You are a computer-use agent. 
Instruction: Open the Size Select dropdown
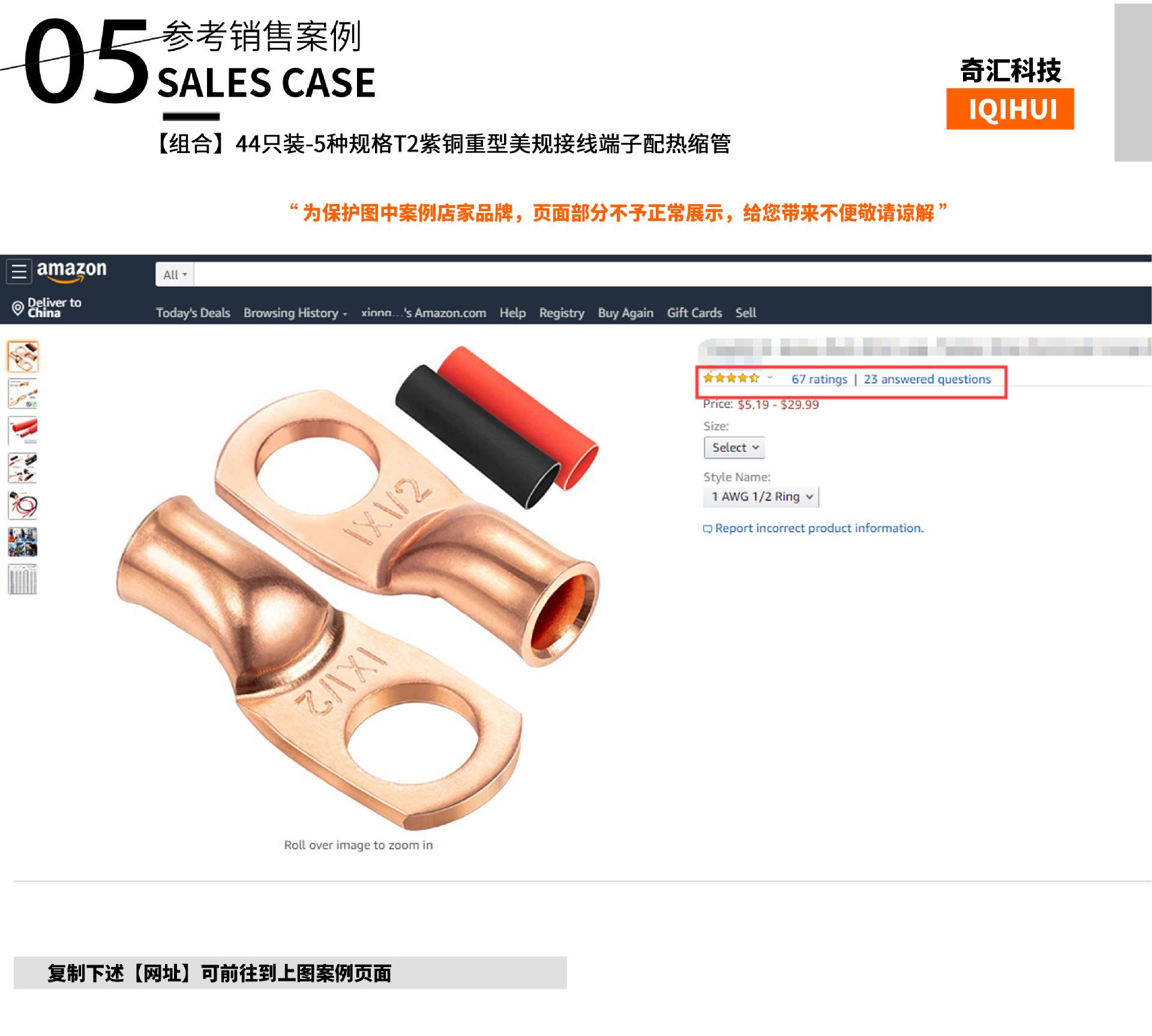[x=734, y=448]
